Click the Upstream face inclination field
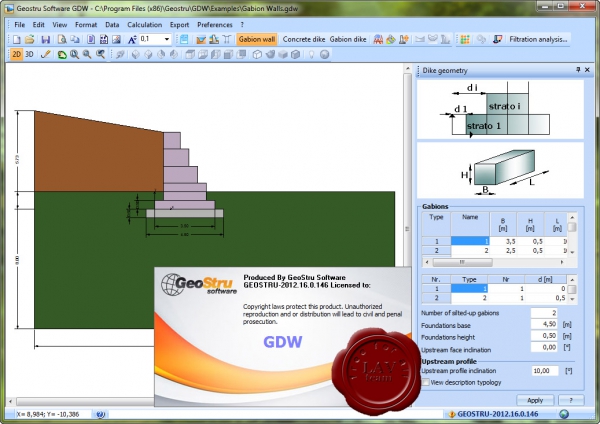Image resolution: width=600 pixels, height=424 pixels. (544, 347)
